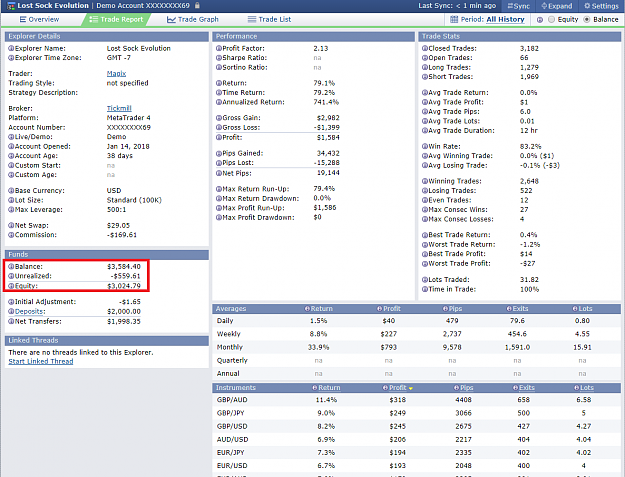Click info icon next to Lots Traded
Image resolution: width=625 pixels, height=477 pixels.
click(x=425, y=279)
